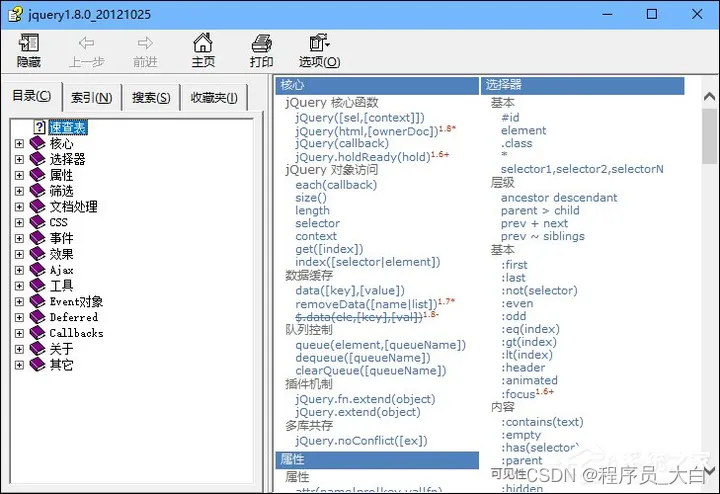Expand the Callbacks tree node
Image resolution: width=720 pixels, height=494 pixels.
19,333
